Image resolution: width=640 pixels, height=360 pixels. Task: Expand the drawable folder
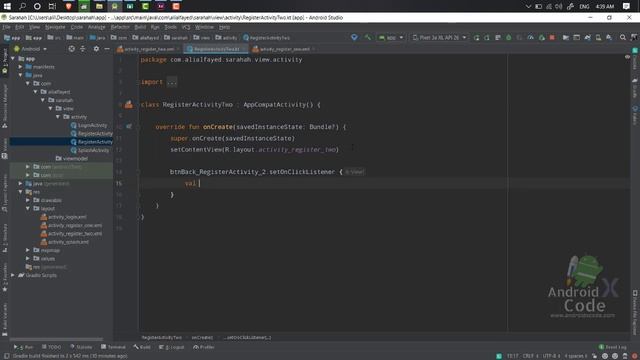pyautogui.click(x=28, y=200)
